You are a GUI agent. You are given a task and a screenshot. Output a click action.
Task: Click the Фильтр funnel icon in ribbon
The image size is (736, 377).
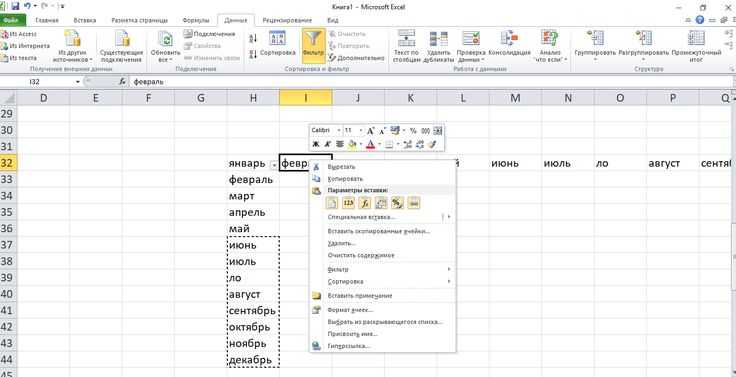[x=313, y=39]
